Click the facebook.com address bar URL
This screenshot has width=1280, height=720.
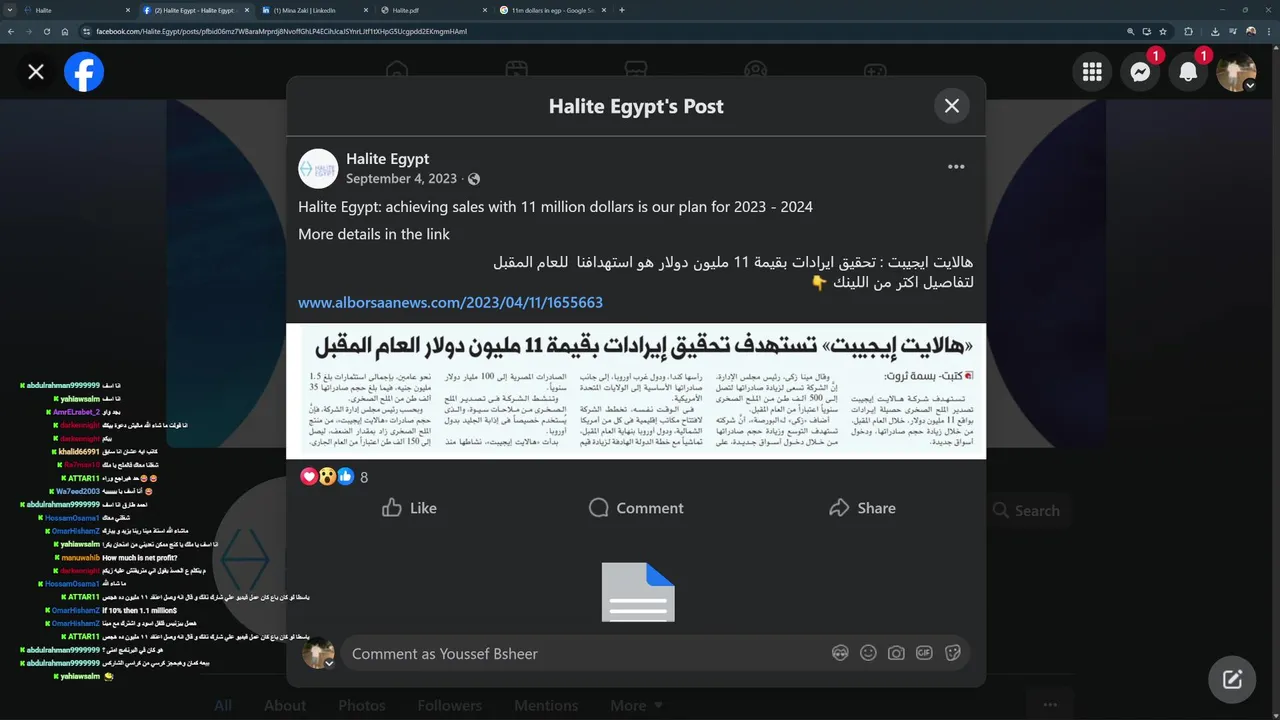[x=282, y=31]
